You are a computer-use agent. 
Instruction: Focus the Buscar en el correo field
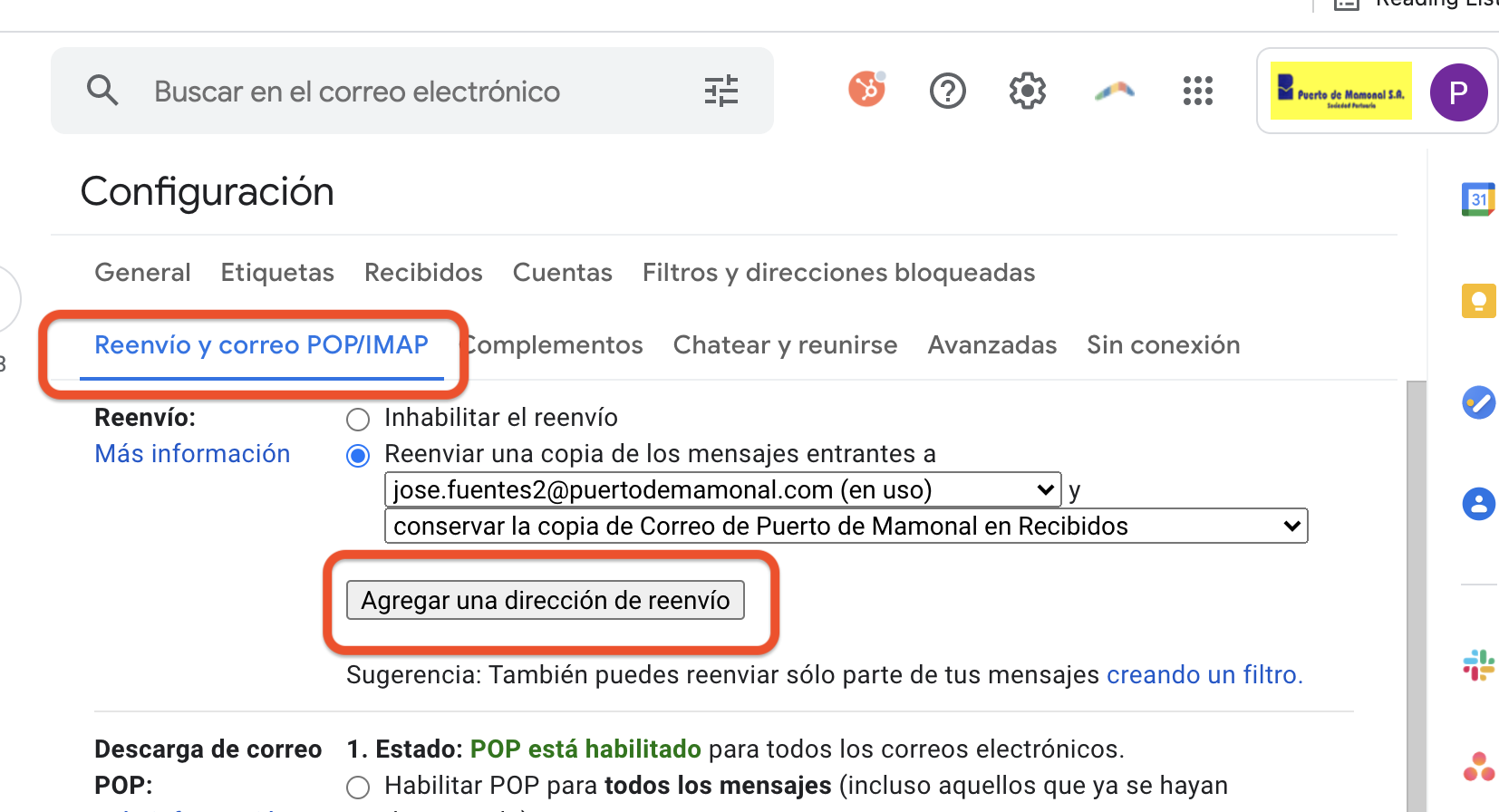click(x=412, y=91)
